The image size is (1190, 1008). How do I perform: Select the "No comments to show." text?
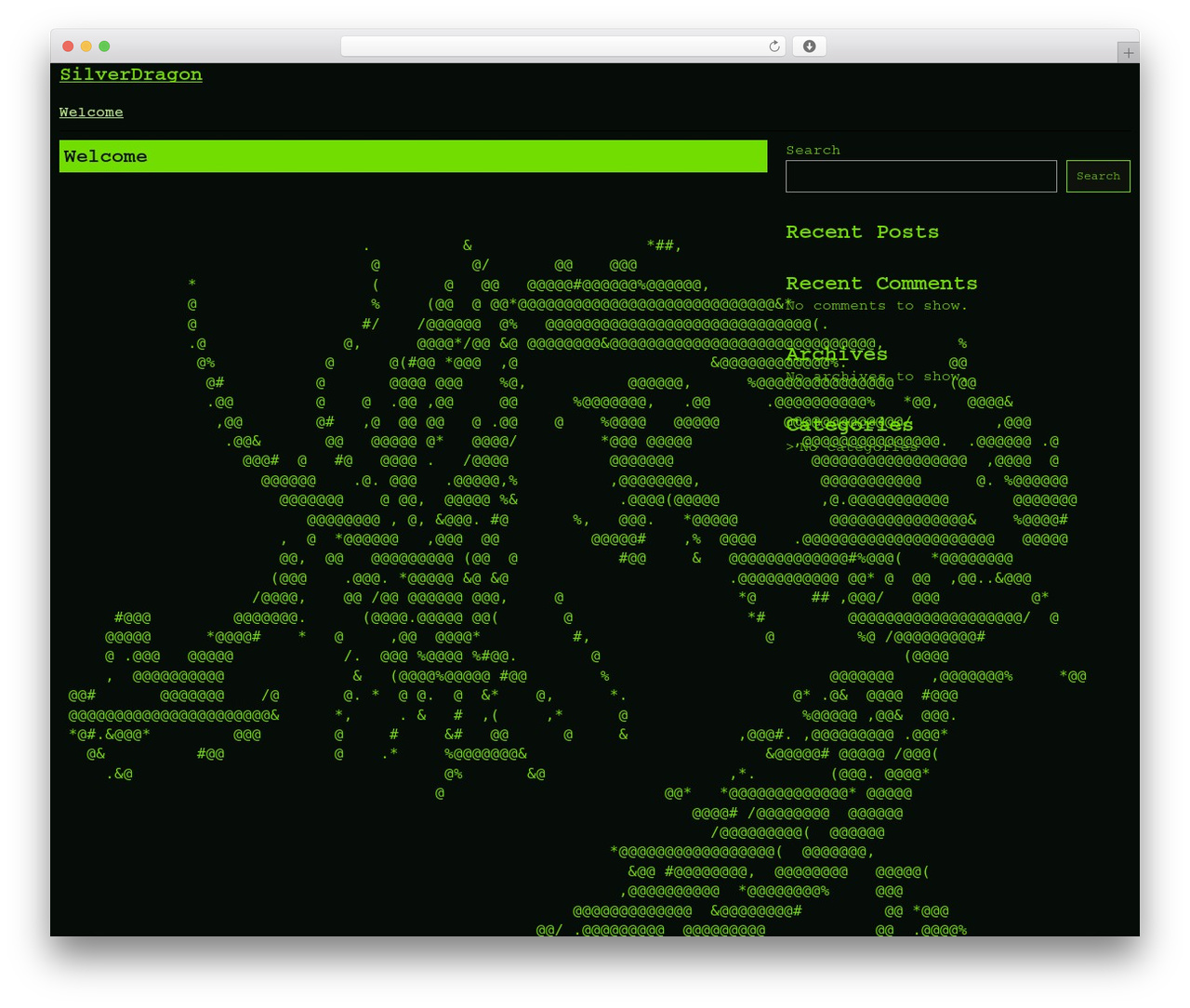pos(877,306)
